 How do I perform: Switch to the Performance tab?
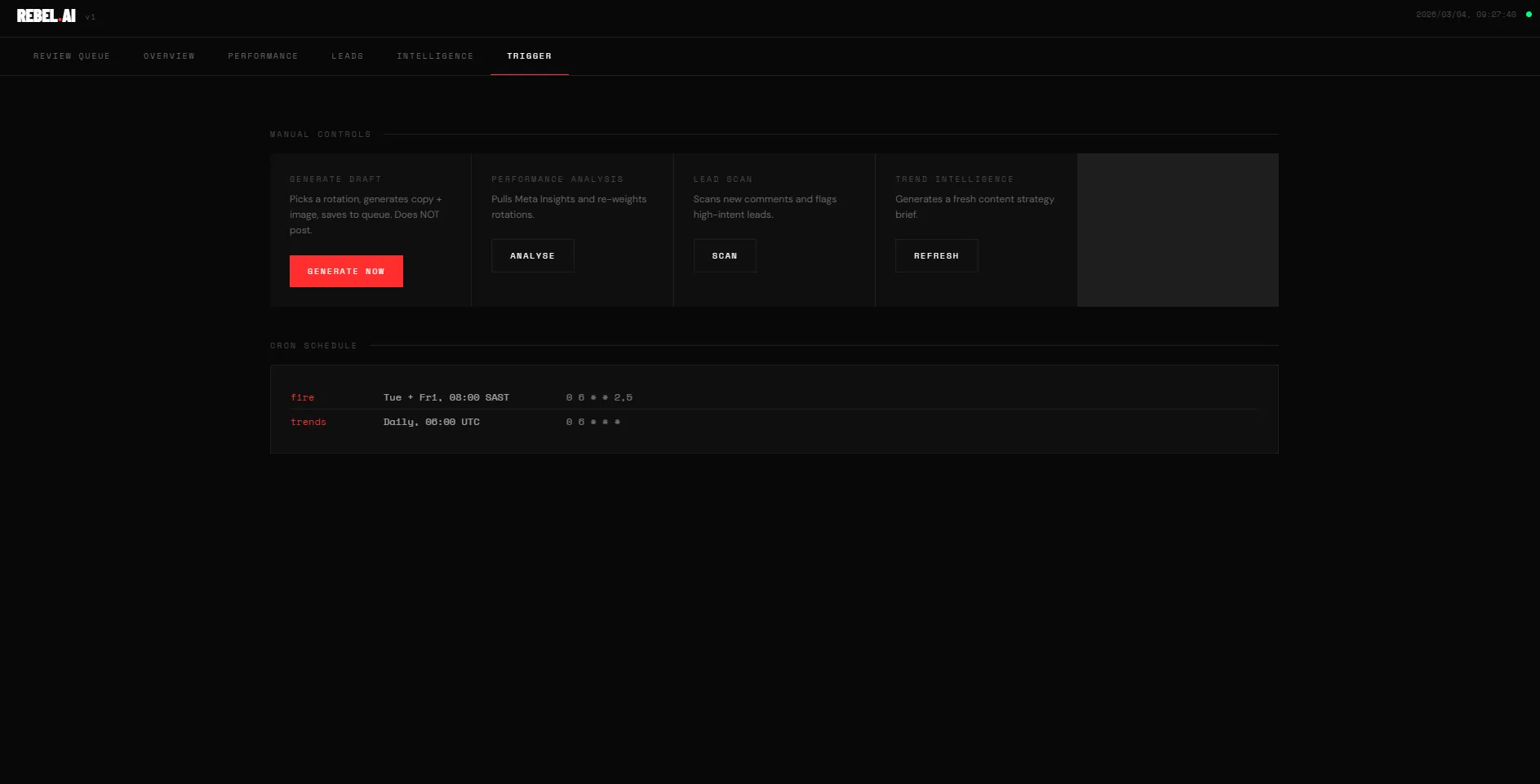click(264, 55)
